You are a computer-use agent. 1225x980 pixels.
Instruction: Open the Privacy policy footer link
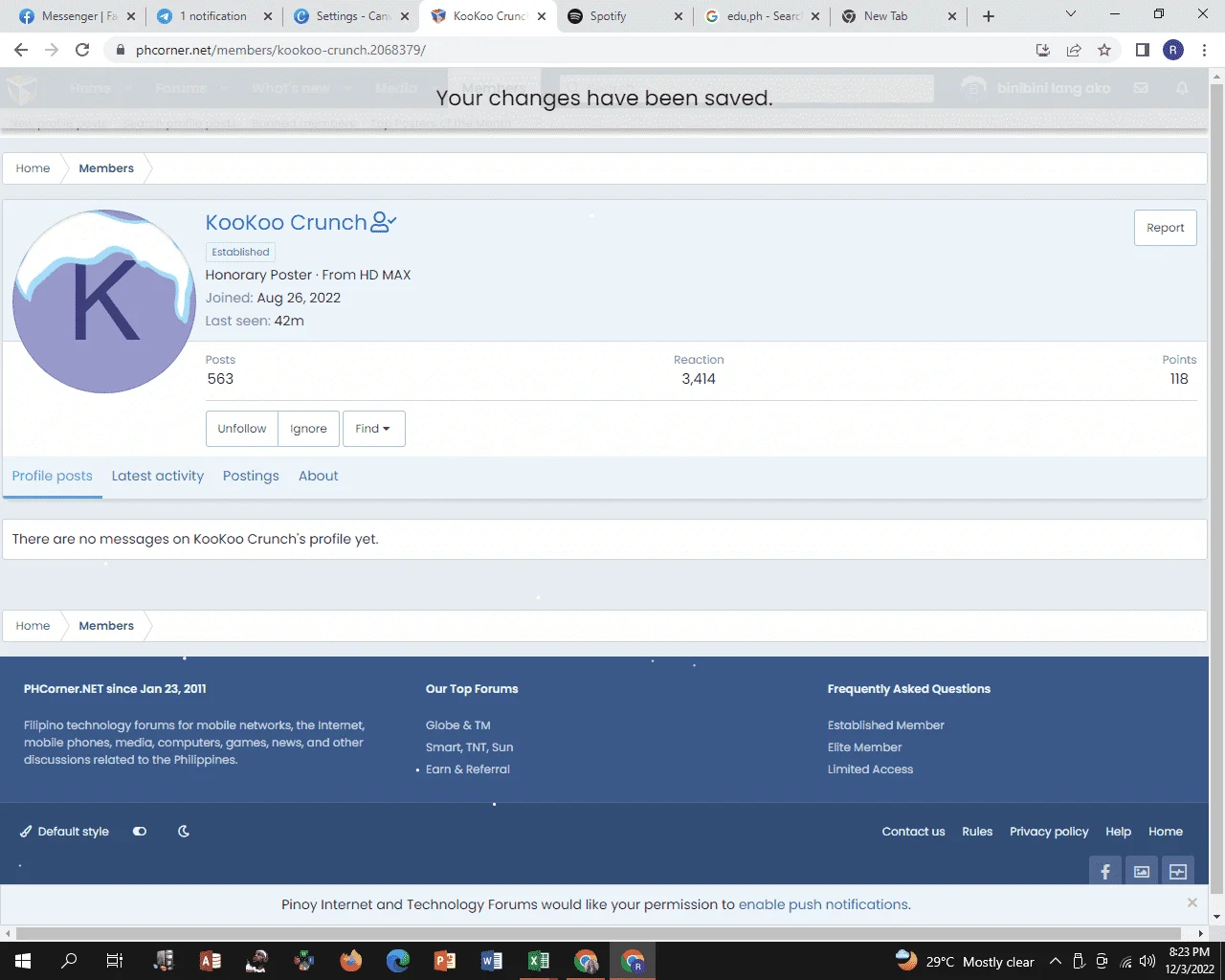coord(1049,832)
